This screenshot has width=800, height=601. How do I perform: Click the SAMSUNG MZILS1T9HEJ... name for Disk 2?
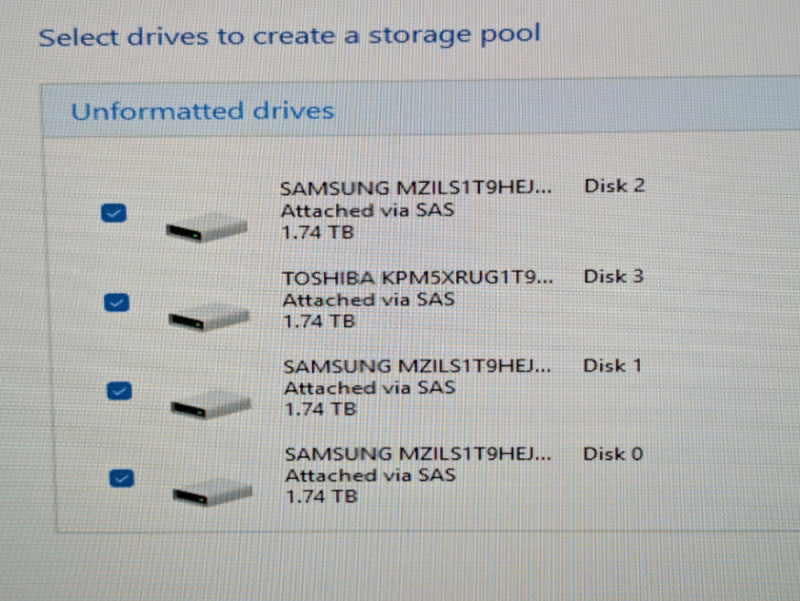pyautogui.click(x=416, y=188)
